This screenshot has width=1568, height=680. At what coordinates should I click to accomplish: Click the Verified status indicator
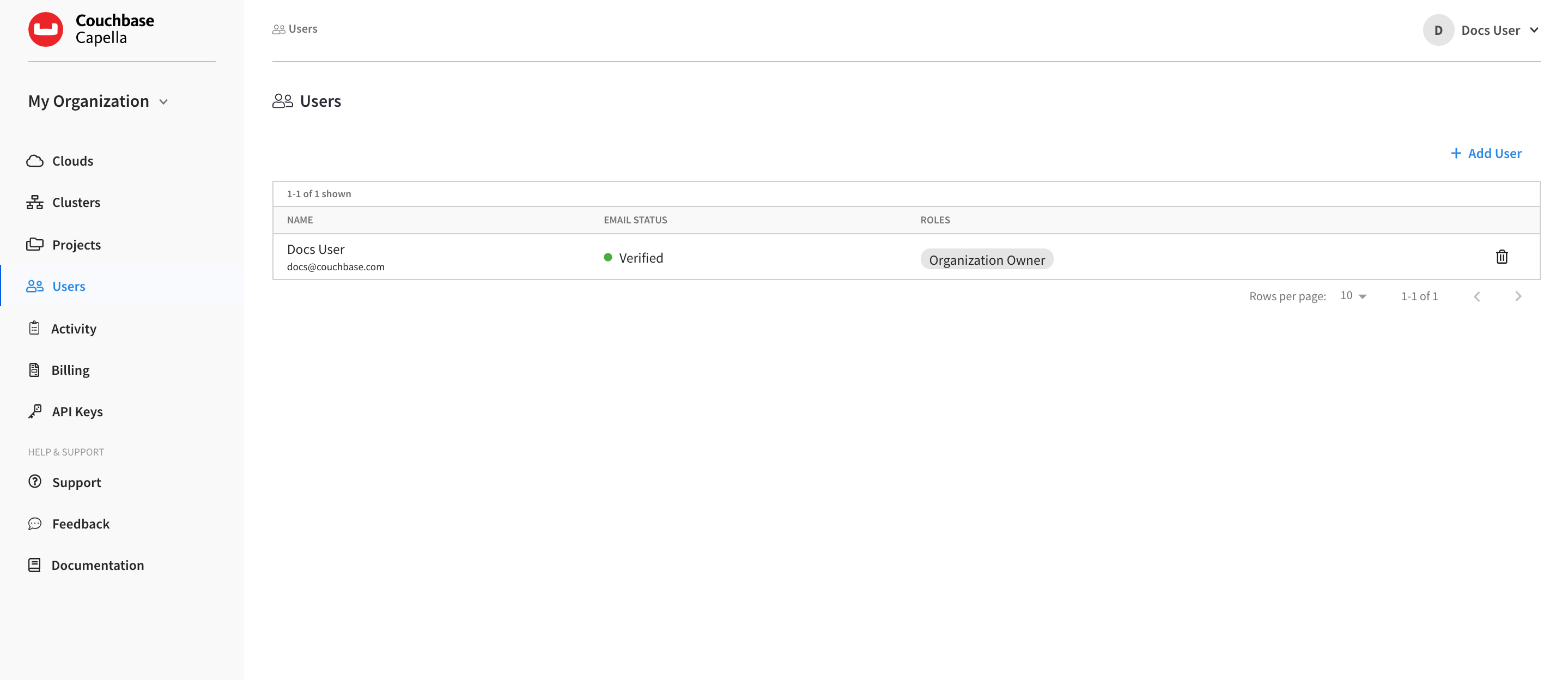tap(634, 258)
